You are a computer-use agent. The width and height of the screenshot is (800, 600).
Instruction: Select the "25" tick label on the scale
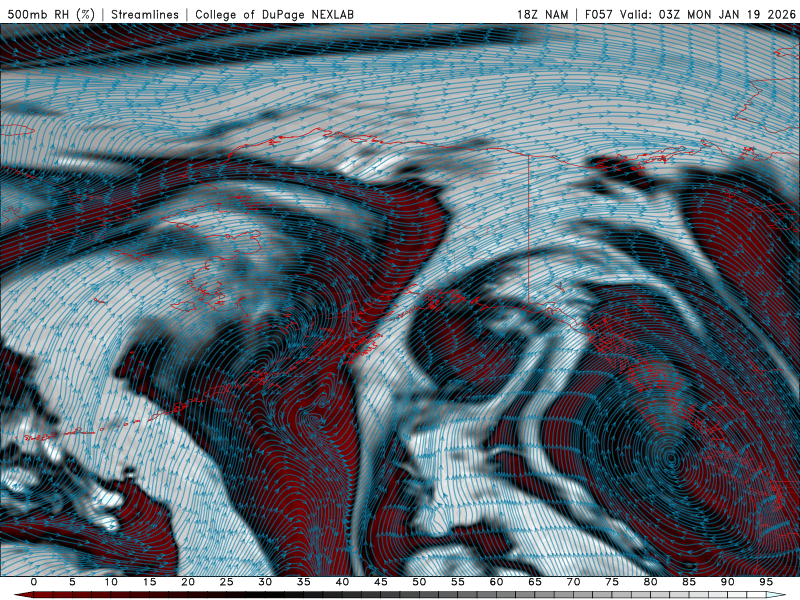(x=227, y=582)
